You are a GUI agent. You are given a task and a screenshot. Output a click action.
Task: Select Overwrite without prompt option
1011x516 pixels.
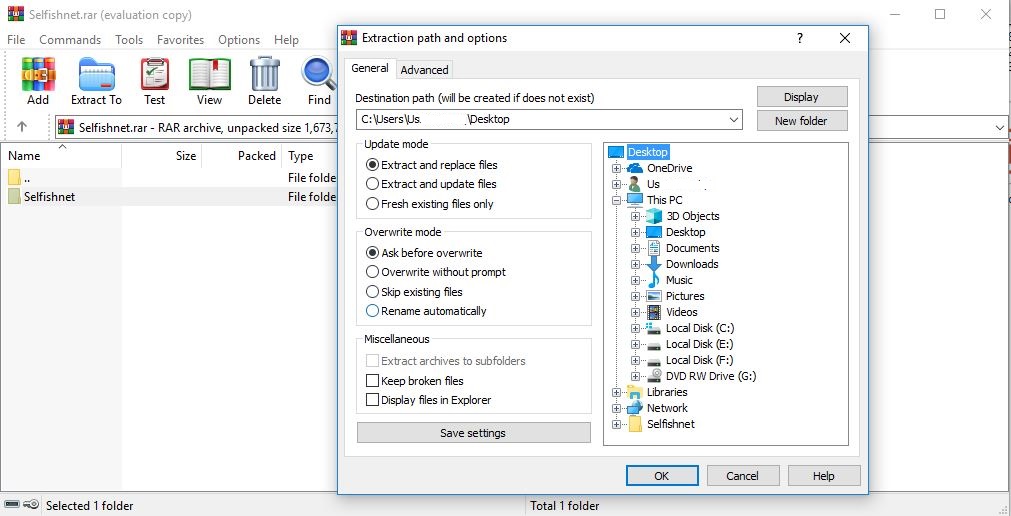pyautogui.click(x=373, y=272)
